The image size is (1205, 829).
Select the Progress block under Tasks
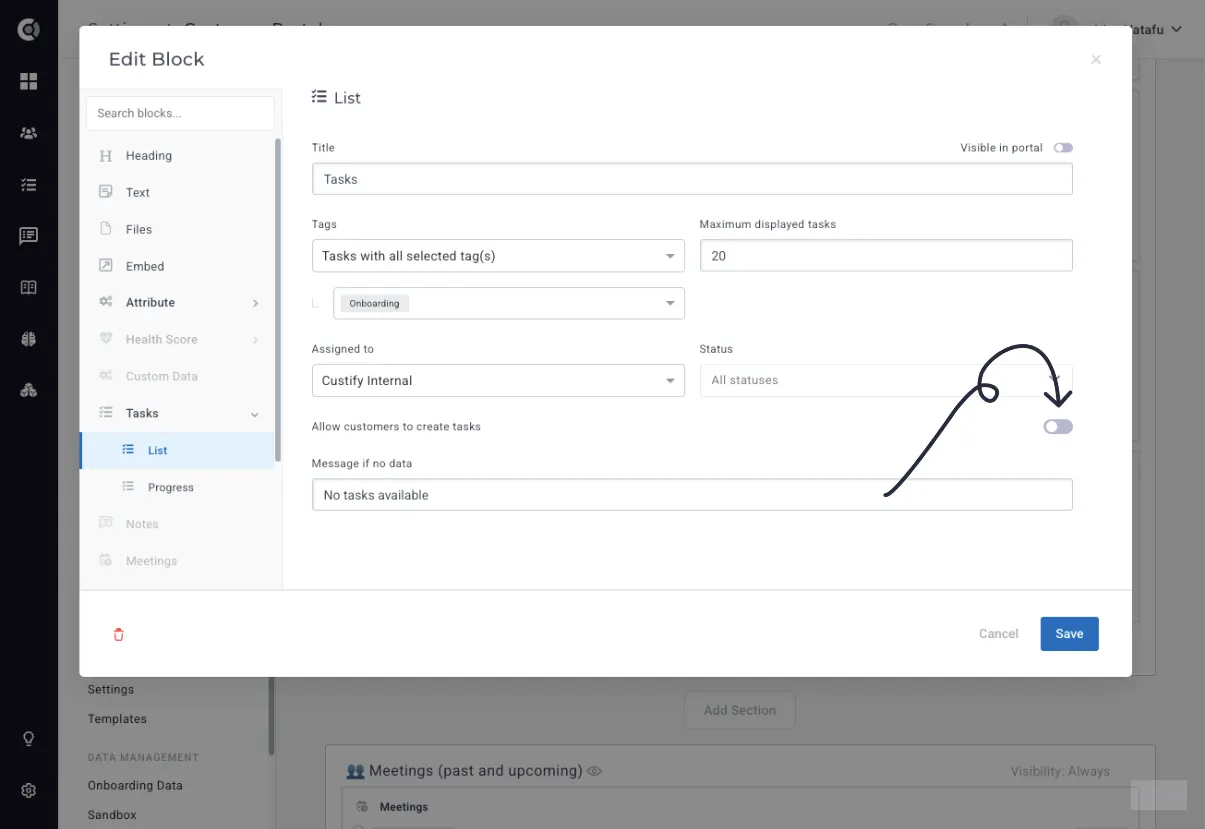171,487
